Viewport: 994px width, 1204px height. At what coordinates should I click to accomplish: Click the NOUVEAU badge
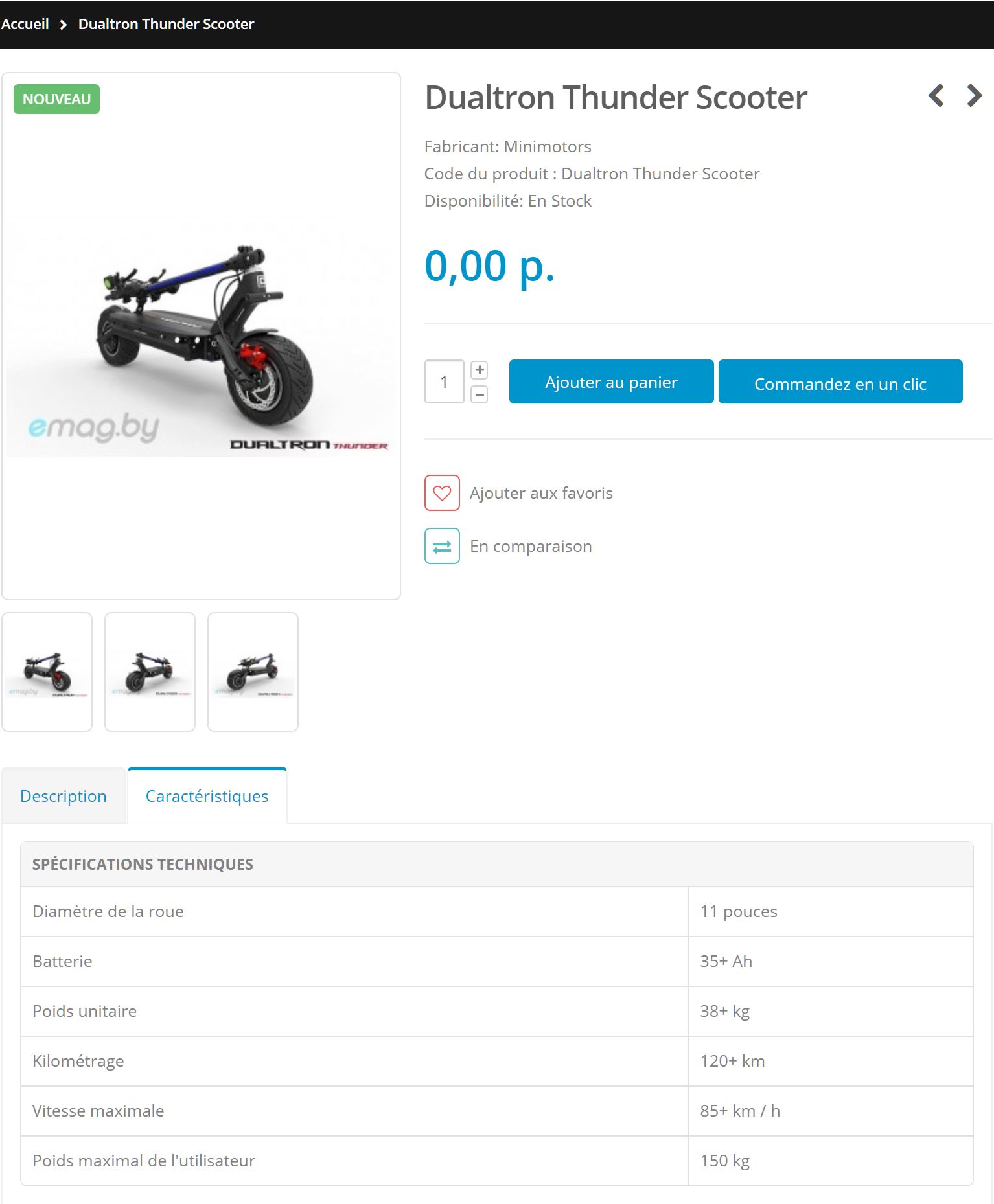pos(57,99)
